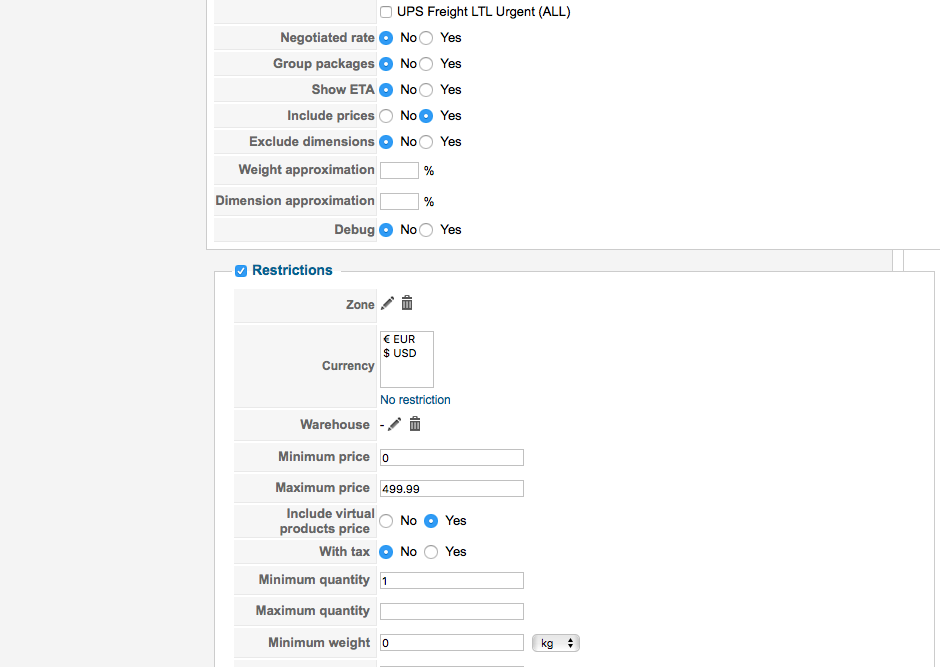The width and height of the screenshot is (940, 667).
Task: Set Include prices to No
Action: tap(386, 116)
